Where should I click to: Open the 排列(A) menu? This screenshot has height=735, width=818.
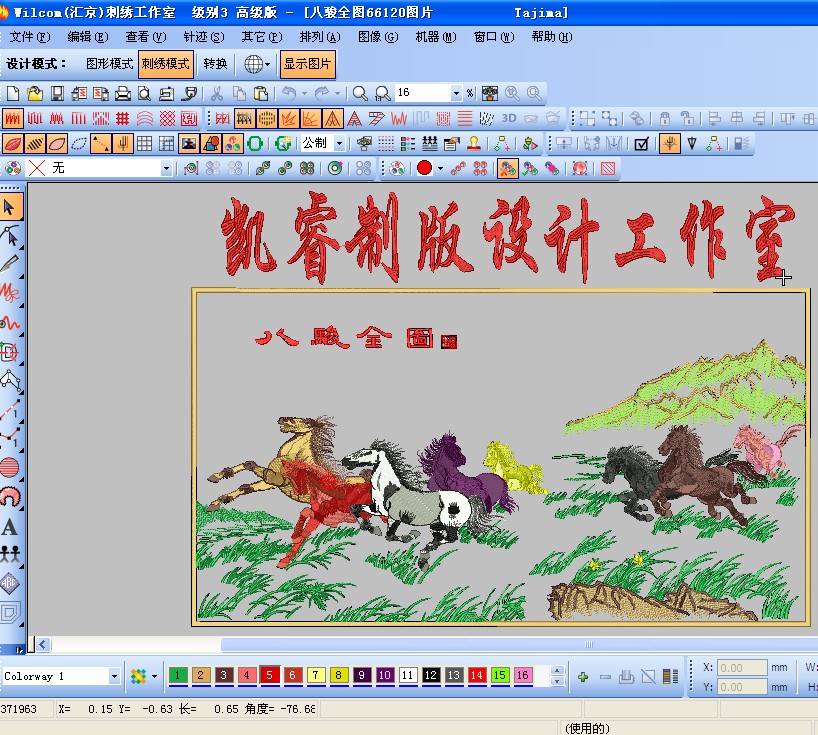pyautogui.click(x=320, y=37)
